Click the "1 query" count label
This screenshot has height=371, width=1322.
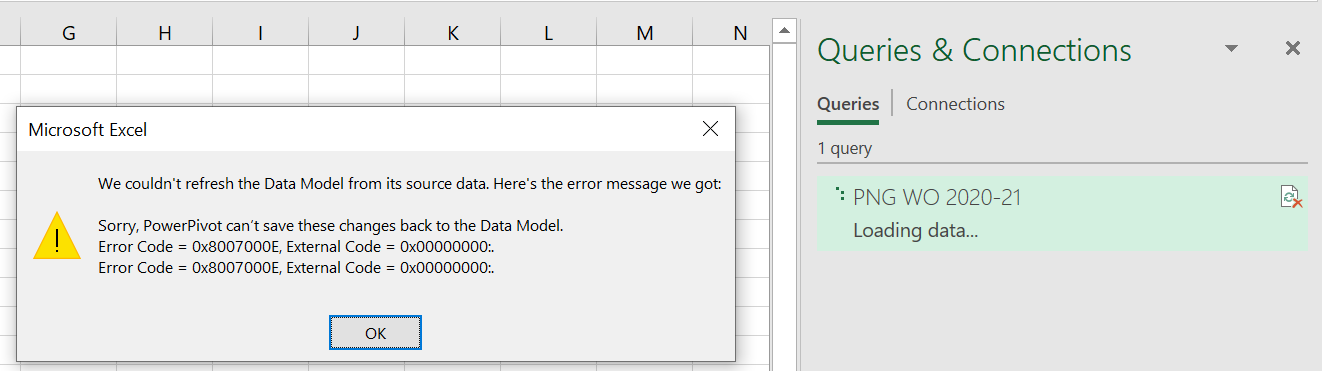pos(844,149)
